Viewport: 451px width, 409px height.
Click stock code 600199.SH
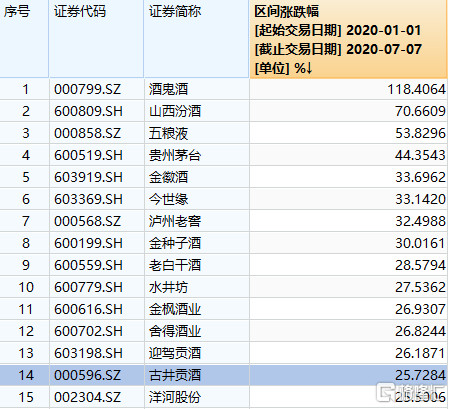[88, 243]
